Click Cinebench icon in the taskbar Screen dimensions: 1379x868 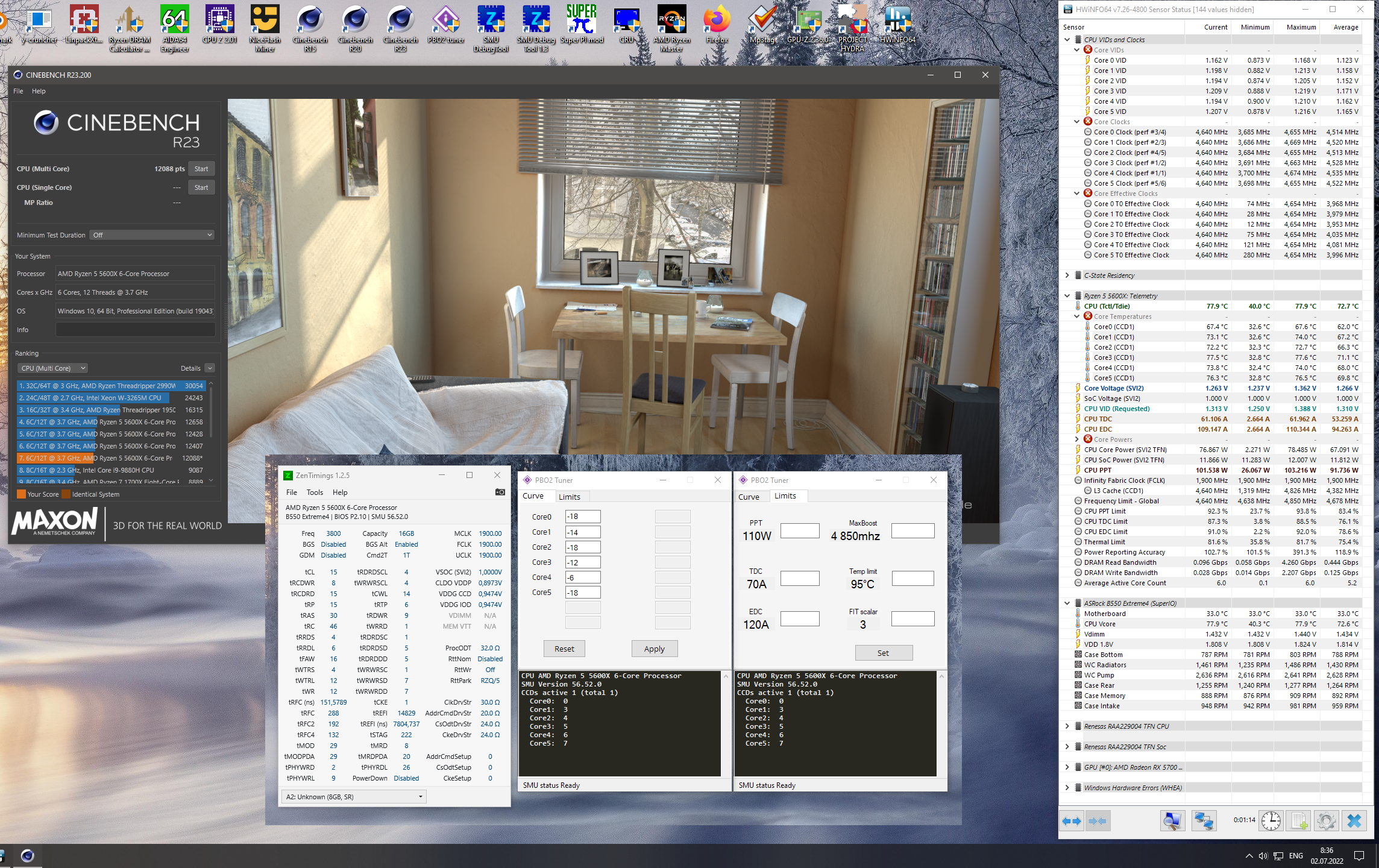[27, 855]
